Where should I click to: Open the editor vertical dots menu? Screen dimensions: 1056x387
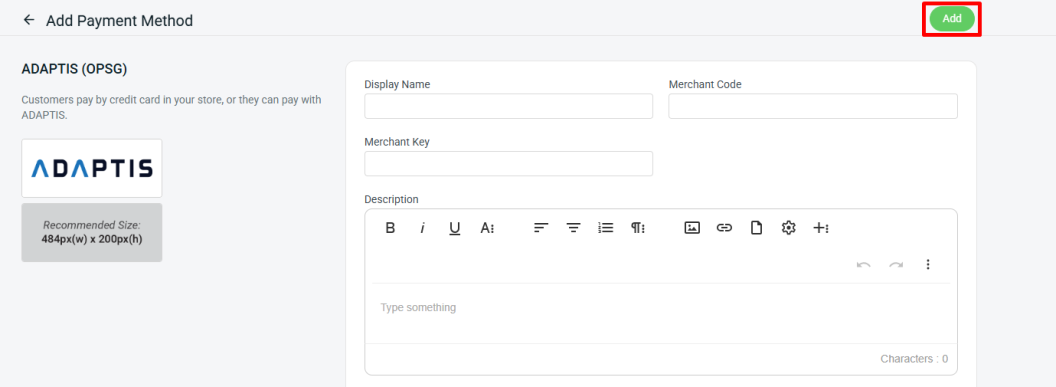coord(928,265)
